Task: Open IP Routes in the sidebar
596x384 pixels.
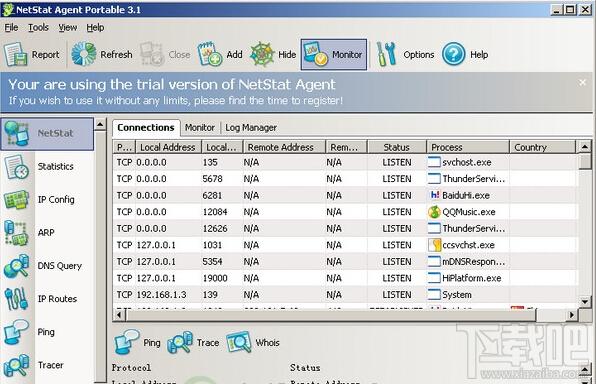Action: 47,299
